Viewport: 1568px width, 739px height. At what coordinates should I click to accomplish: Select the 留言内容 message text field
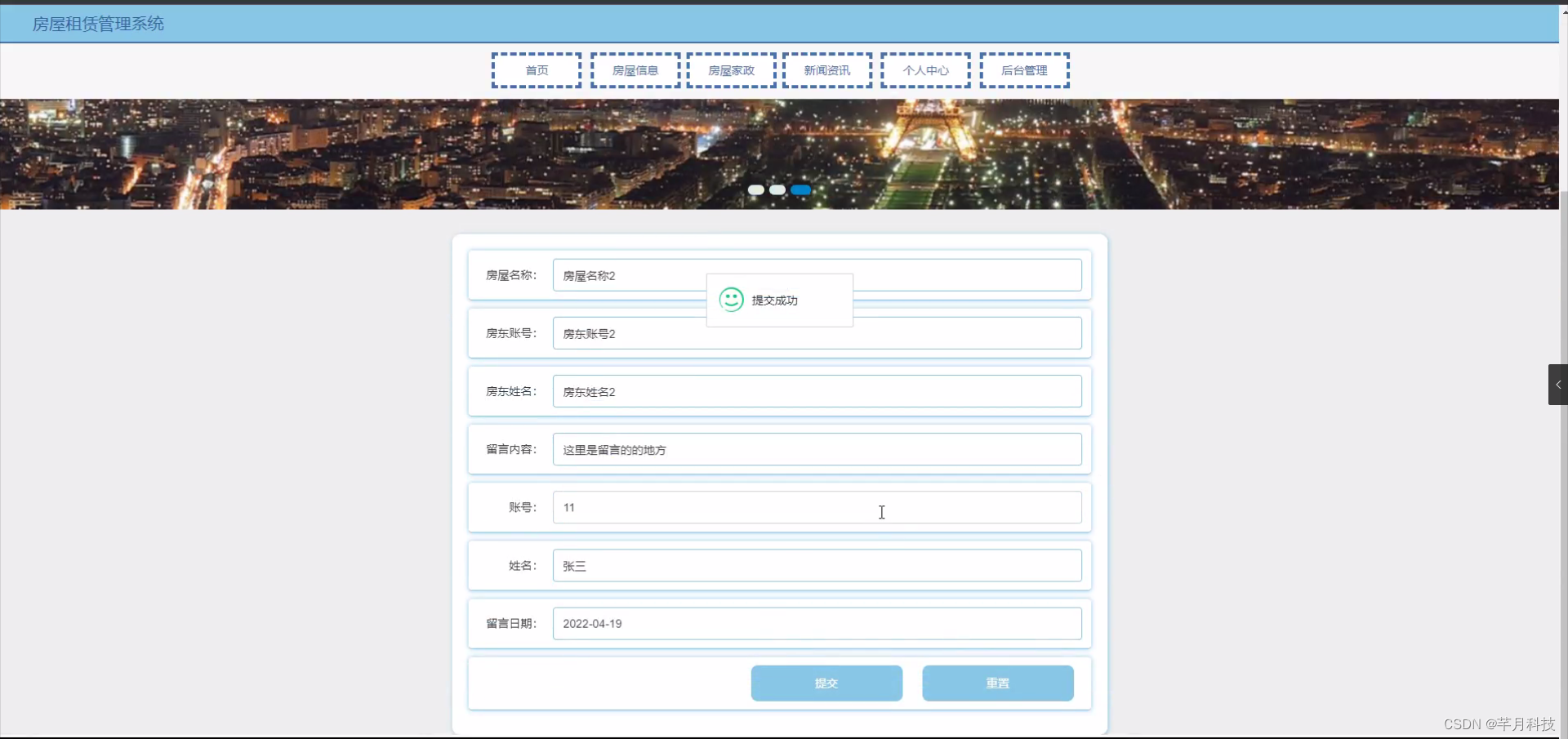pos(817,449)
